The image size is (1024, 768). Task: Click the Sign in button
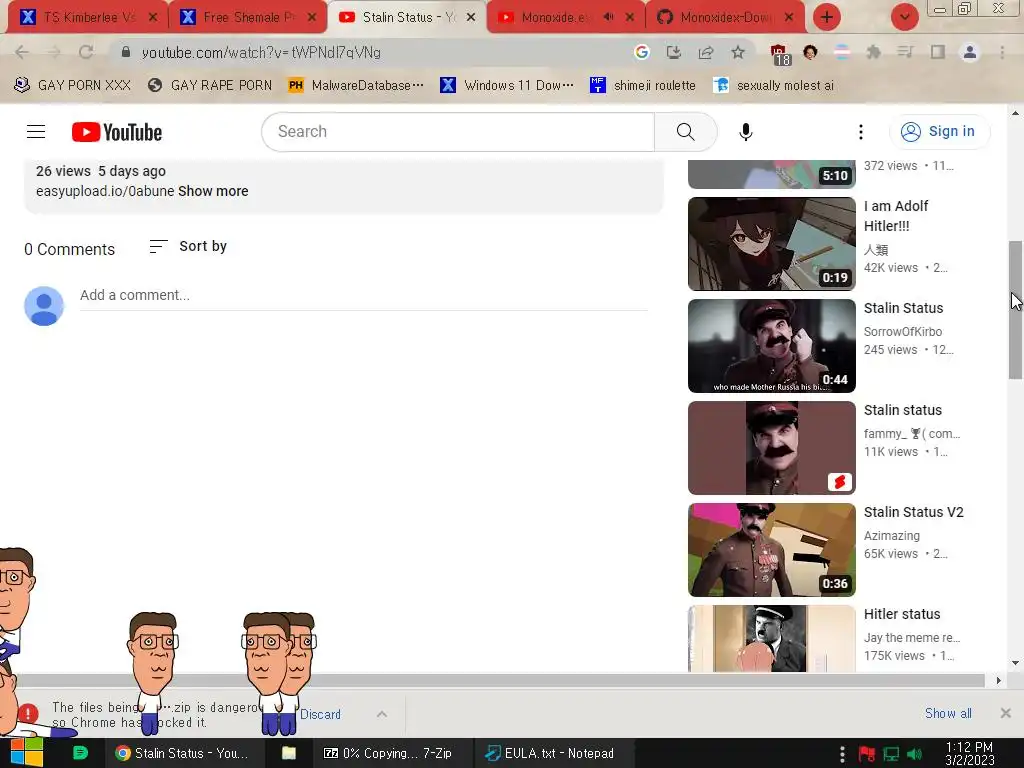[x=939, y=131]
